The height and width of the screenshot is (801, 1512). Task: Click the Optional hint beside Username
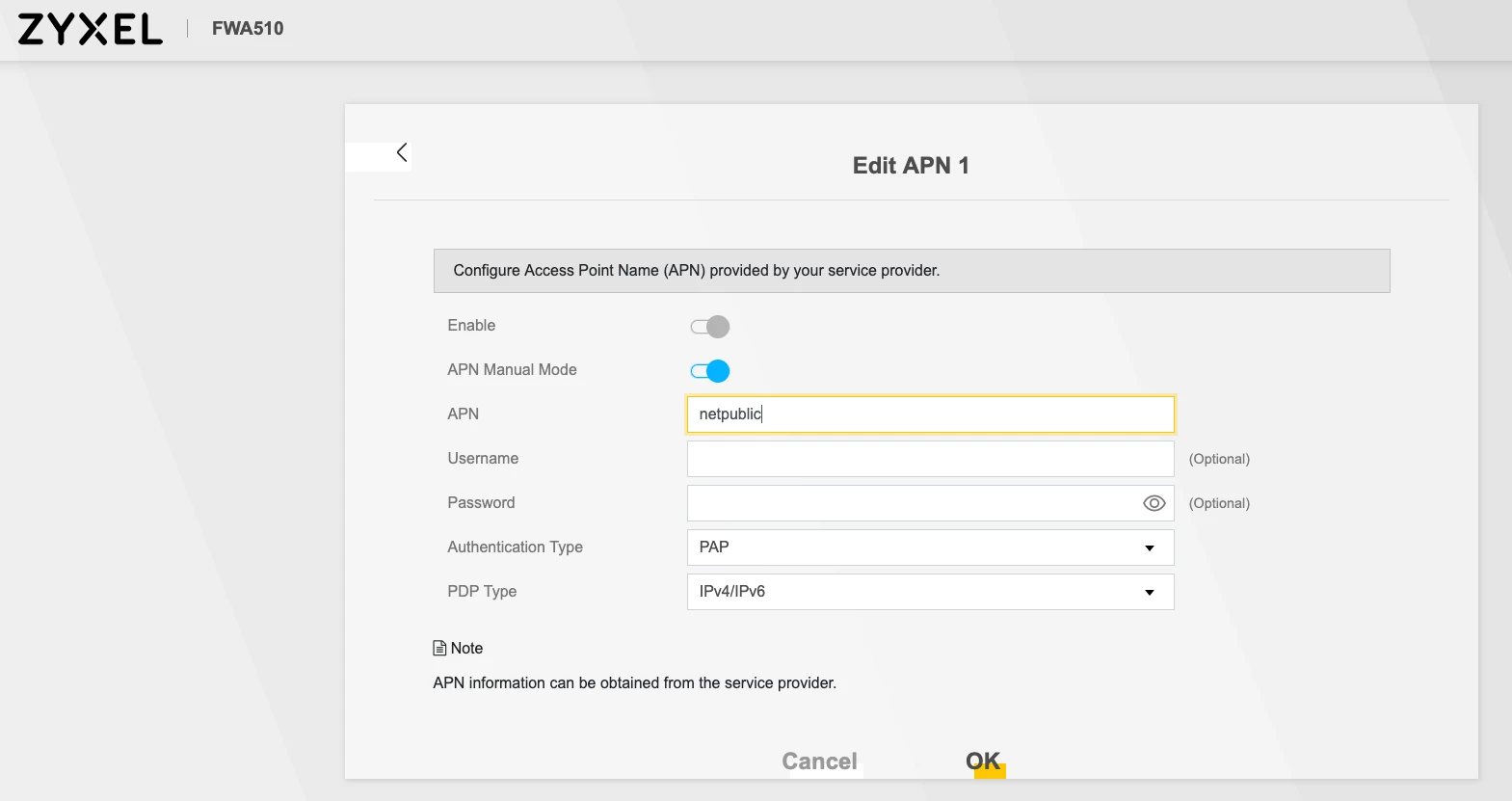[1219, 459]
